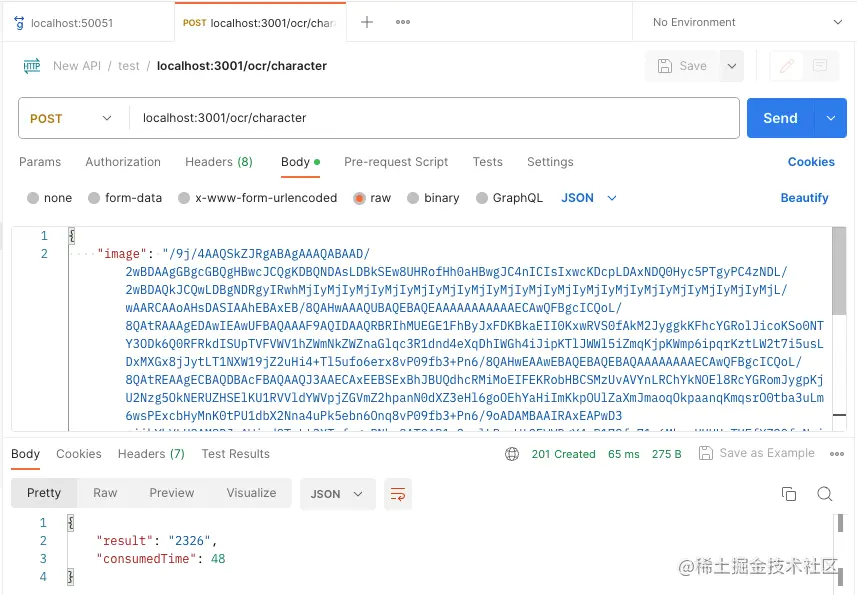This screenshot has height=595, width=857.
Task: Expand the No Environment dropdown
Action: [747, 22]
